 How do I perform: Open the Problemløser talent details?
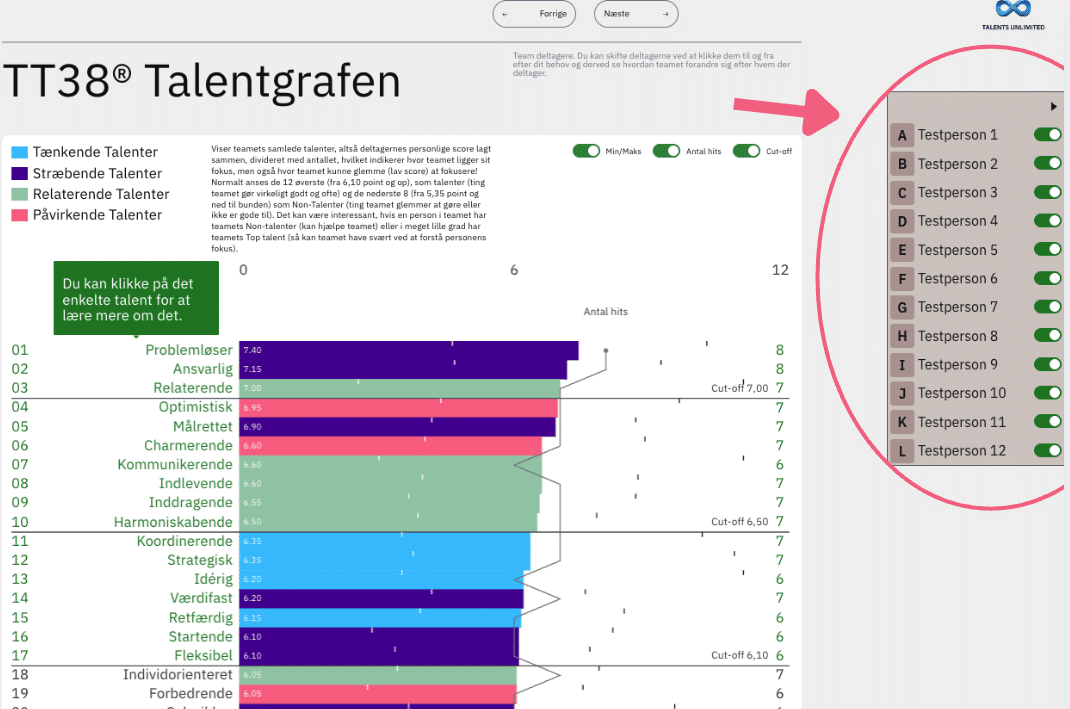(188, 350)
